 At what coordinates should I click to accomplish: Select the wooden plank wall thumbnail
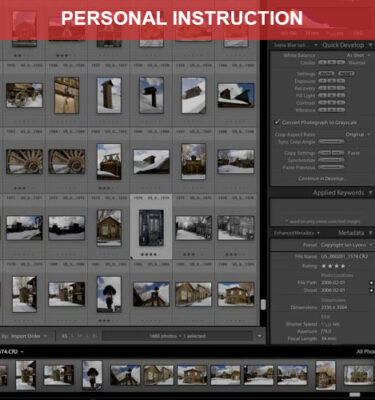(x=67, y=95)
